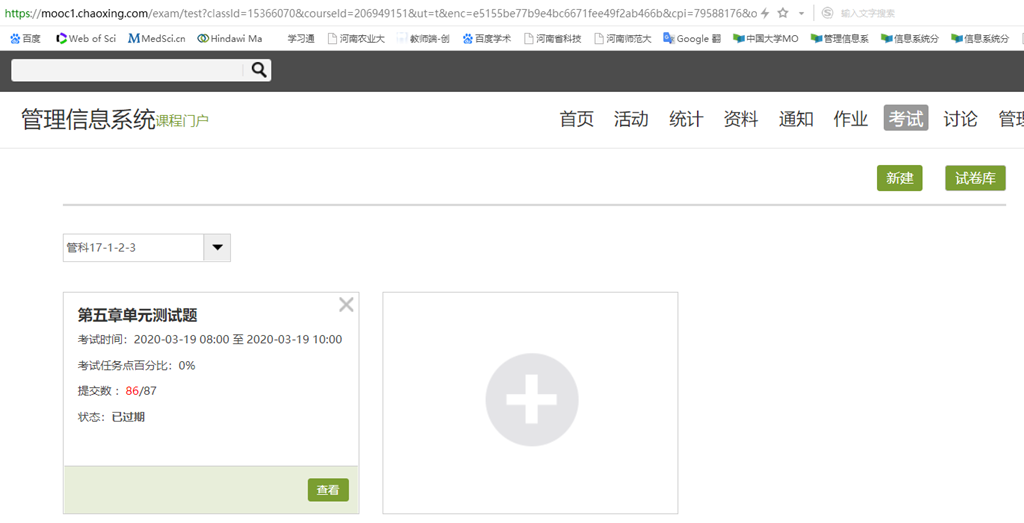The image size is (1024, 523).
Task: Open the dropdown arrow beside the bookmark star
Action: tap(801, 14)
